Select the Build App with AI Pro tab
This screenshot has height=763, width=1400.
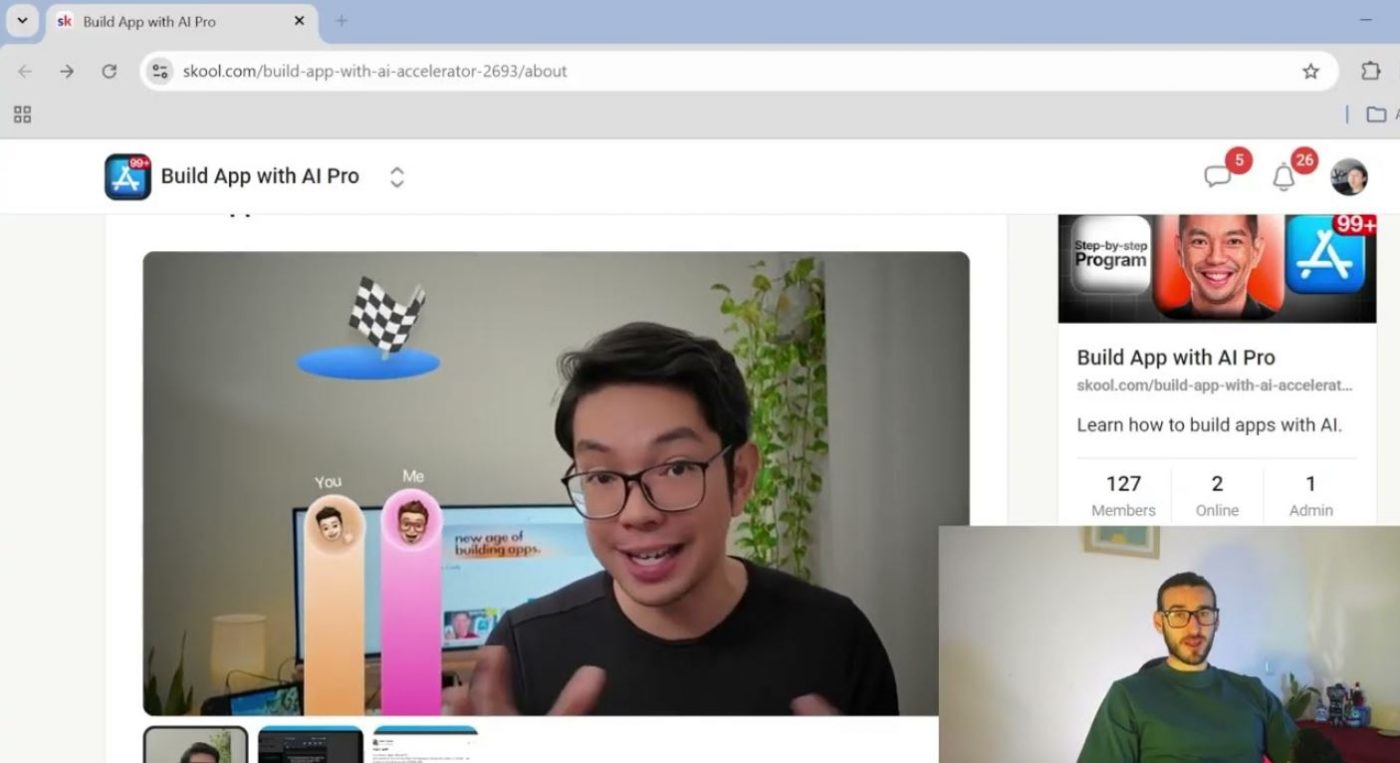click(x=182, y=21)
